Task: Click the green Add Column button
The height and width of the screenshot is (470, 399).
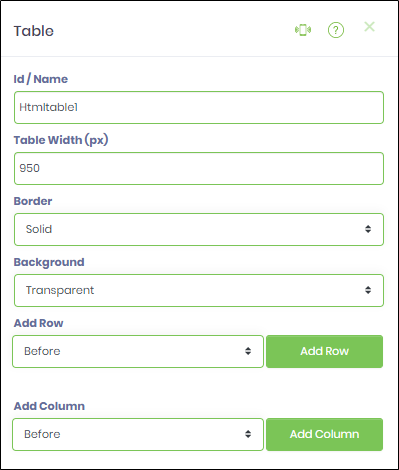Action: 324,434
